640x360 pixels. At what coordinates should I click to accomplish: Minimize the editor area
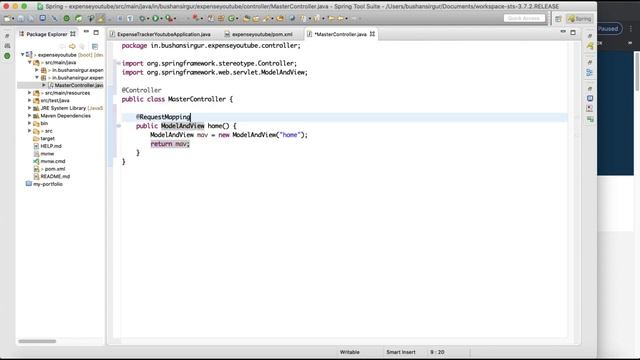563,32
